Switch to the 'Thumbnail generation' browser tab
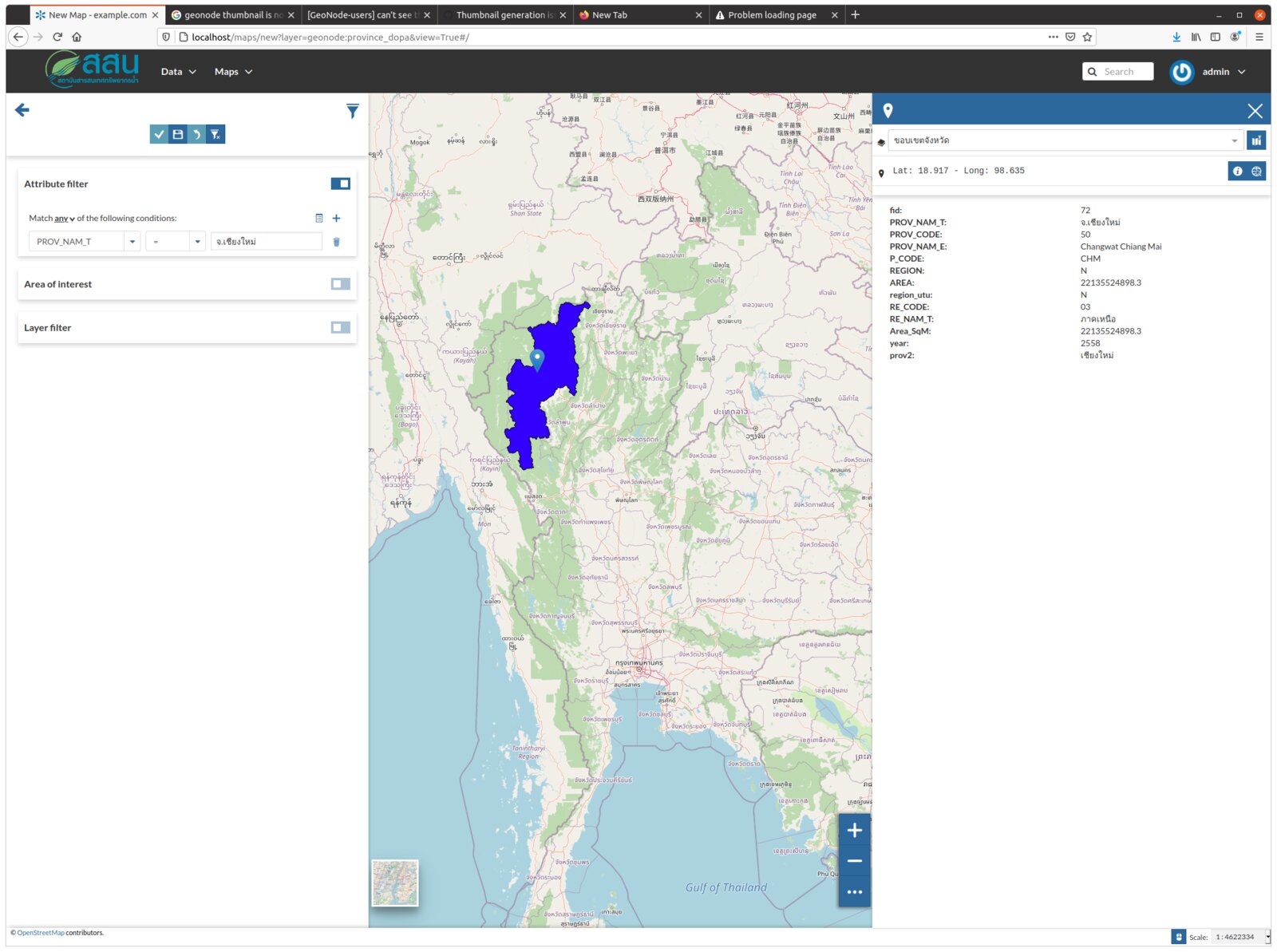Screen dimensions: 1277x952 pyautogui.click(x=504, y=15)
